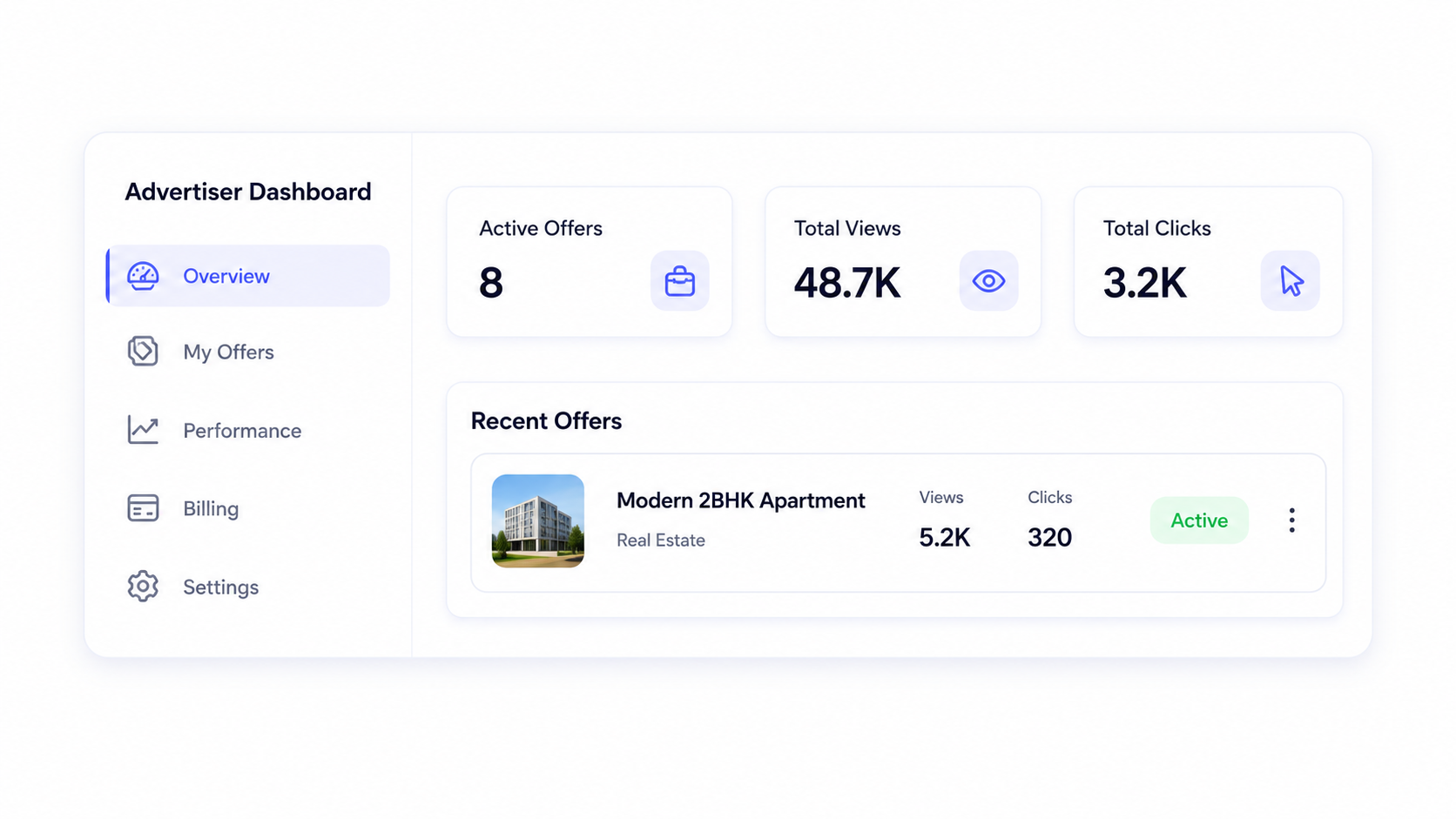The image size is (1456, 819).
Task: Click the Billing credit card icon
Action: pos(143,507)
